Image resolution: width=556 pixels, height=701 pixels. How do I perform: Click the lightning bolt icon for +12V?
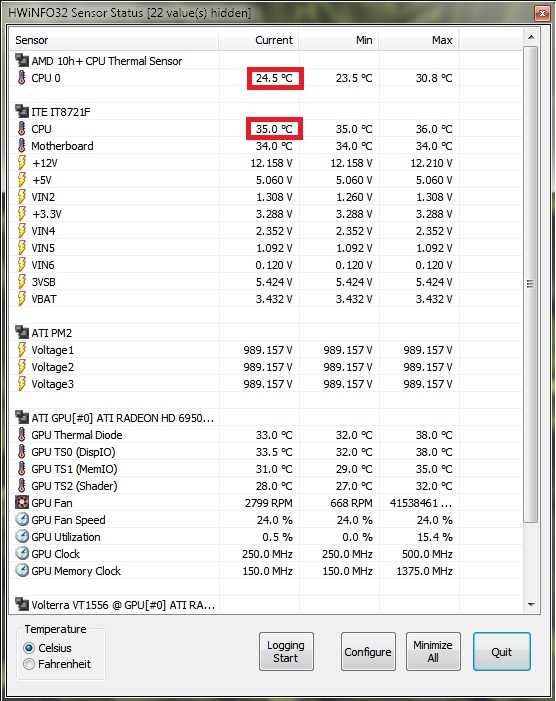pos(21,162)
